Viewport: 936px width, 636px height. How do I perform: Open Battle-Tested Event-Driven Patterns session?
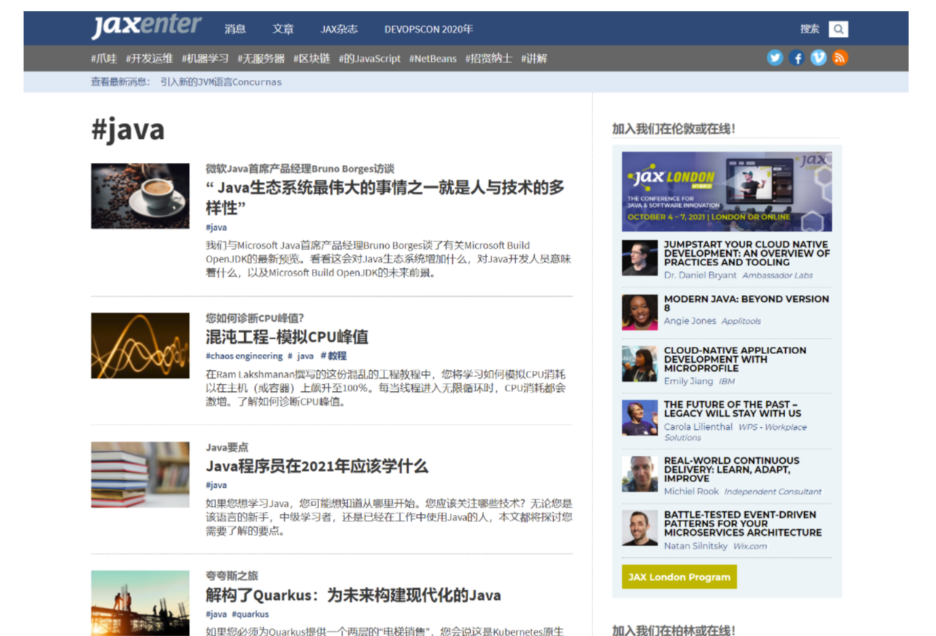coord(743,523)
